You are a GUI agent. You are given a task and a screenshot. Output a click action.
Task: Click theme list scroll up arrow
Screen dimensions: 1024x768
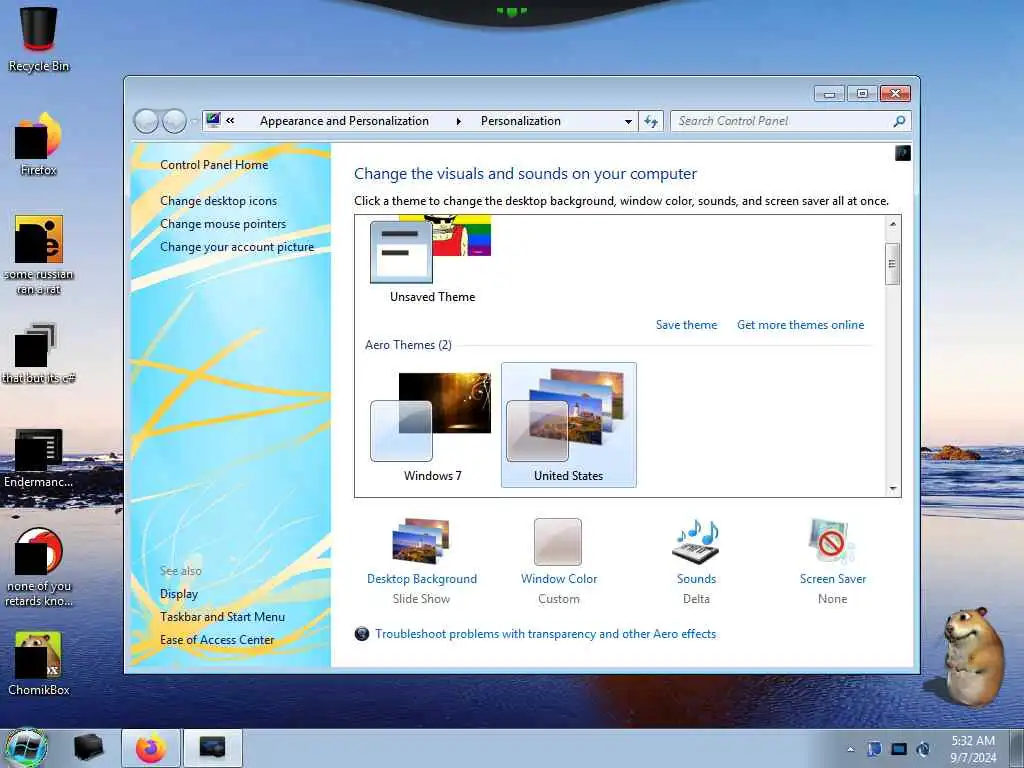click(x=893, y=224)
